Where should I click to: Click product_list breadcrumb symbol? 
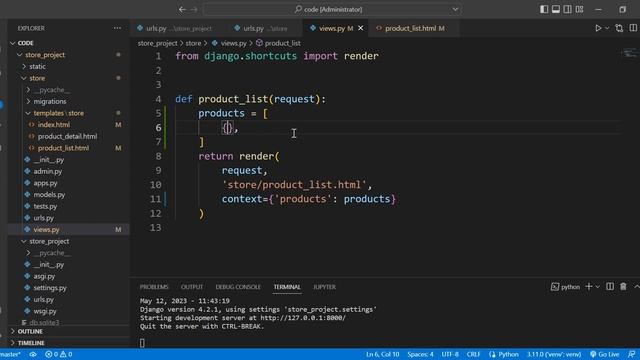[278, 43]
